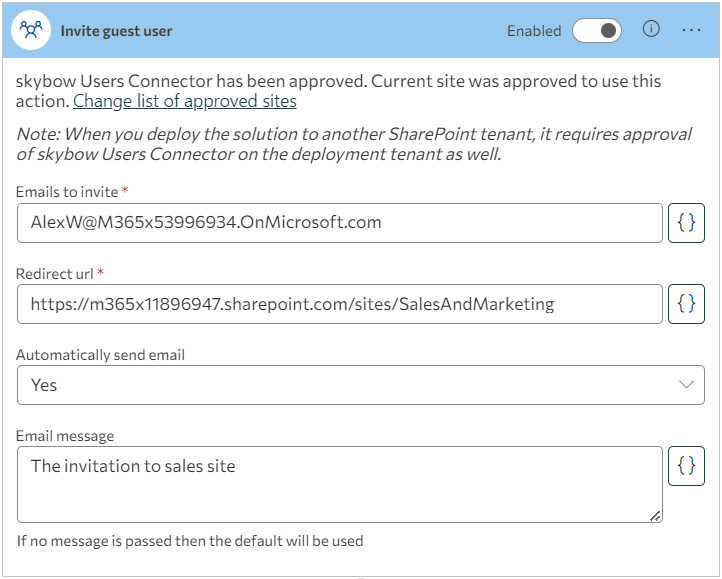The image size is (722, 579).
Task: Open the Change list of approved sites link
Action: pyautogui.click(x=185, y=101)
